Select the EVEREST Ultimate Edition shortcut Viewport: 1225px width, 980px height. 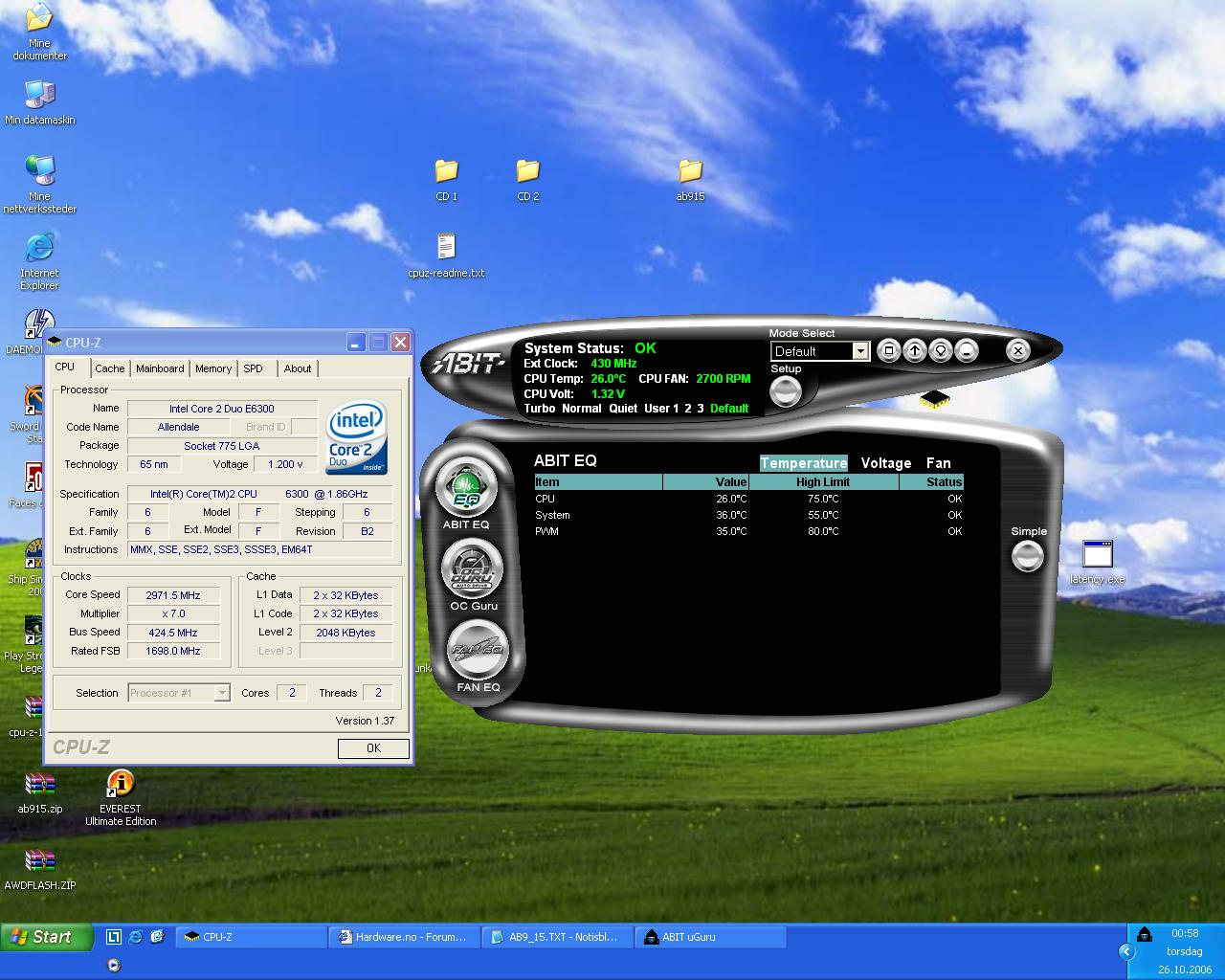[120, 797]
